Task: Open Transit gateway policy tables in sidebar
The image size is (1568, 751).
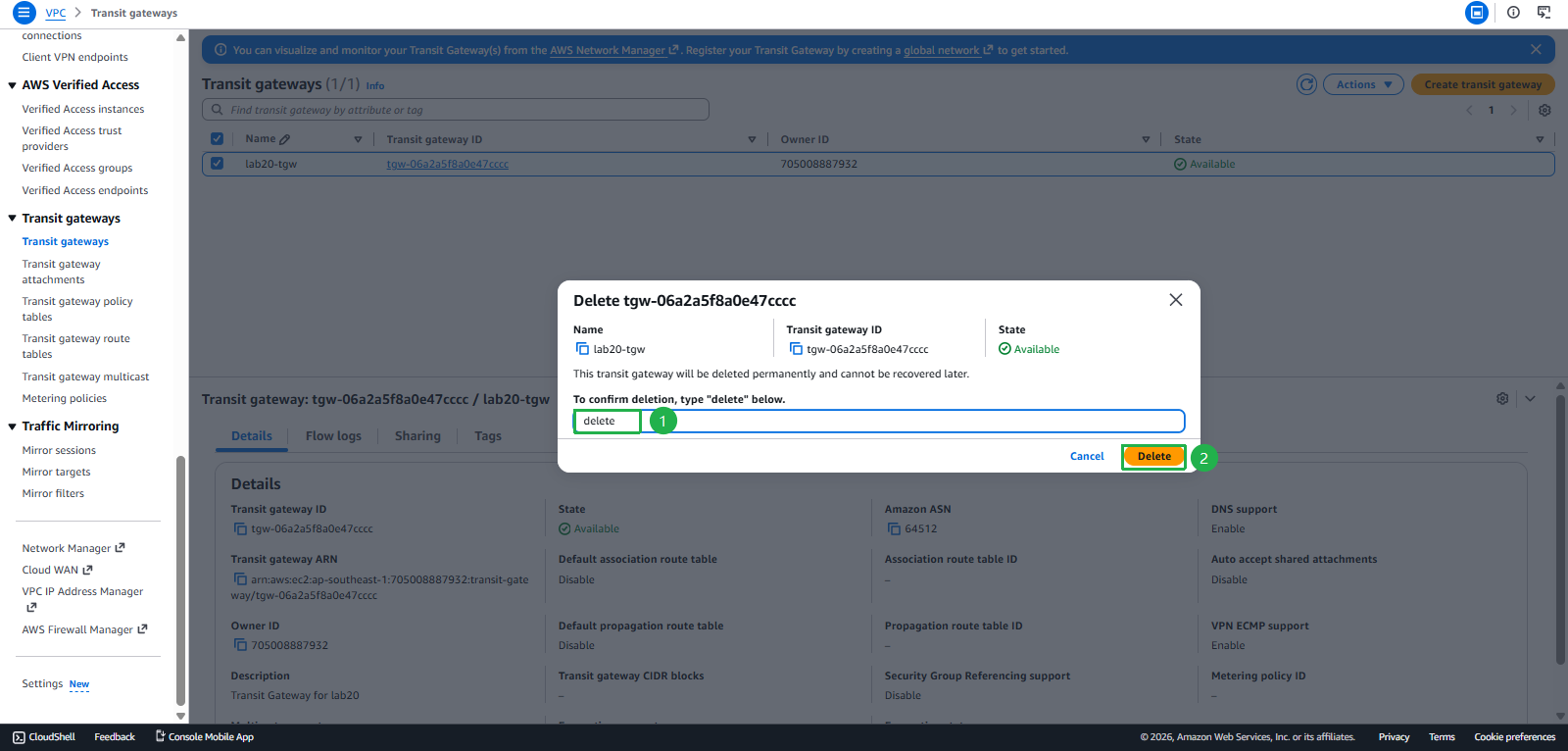Action: tap(76, 309)
